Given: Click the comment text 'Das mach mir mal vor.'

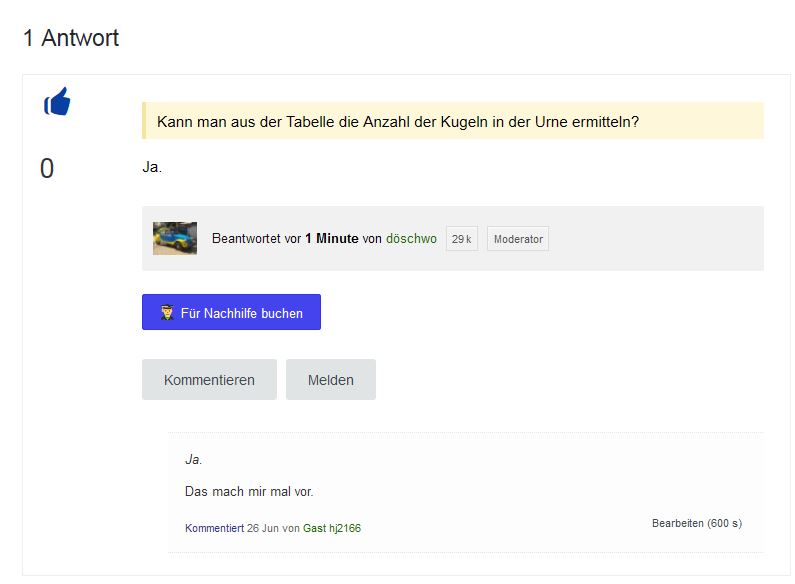Looking at the screenshot, I should [249, 491].
